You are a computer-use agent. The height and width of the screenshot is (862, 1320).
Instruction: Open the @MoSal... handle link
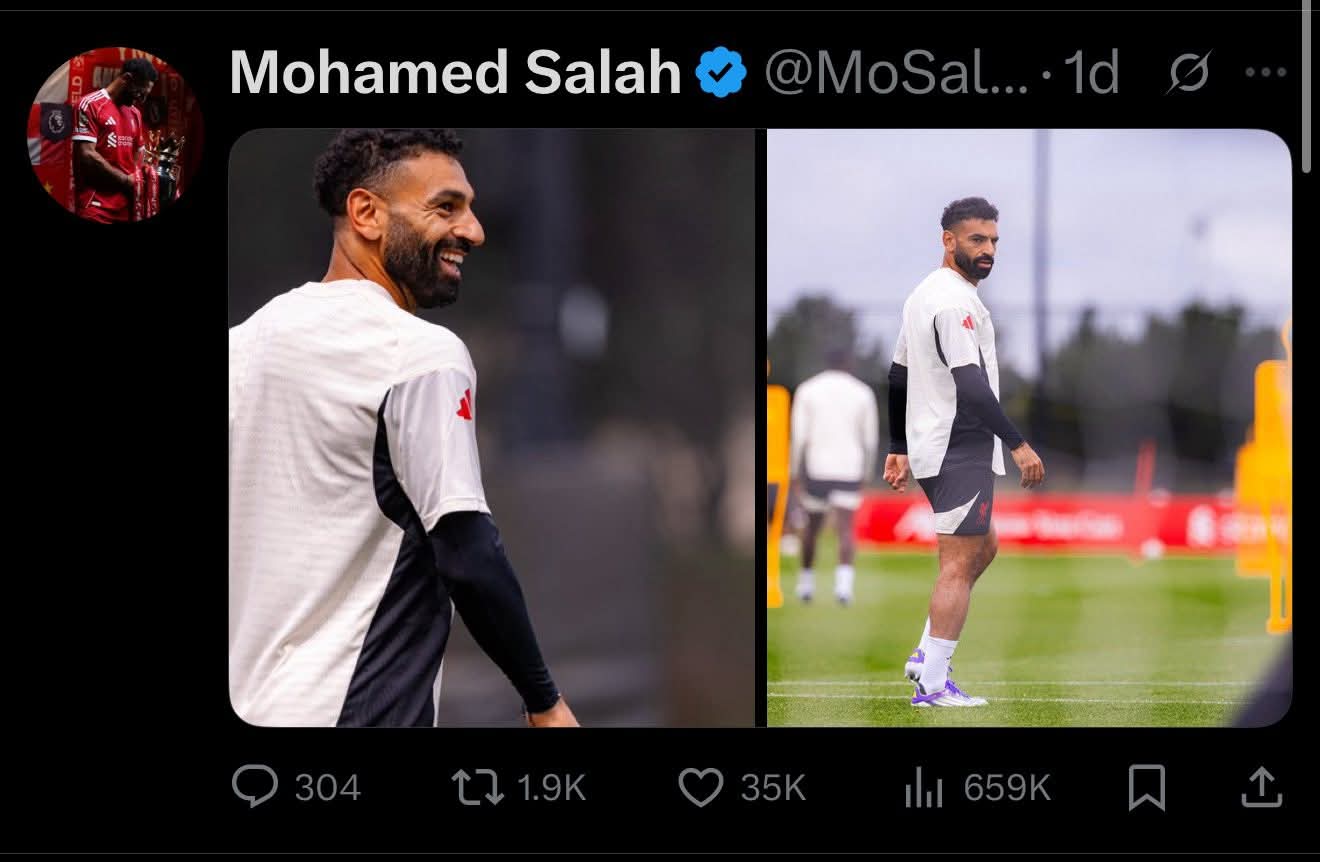(x=896, y=72)
